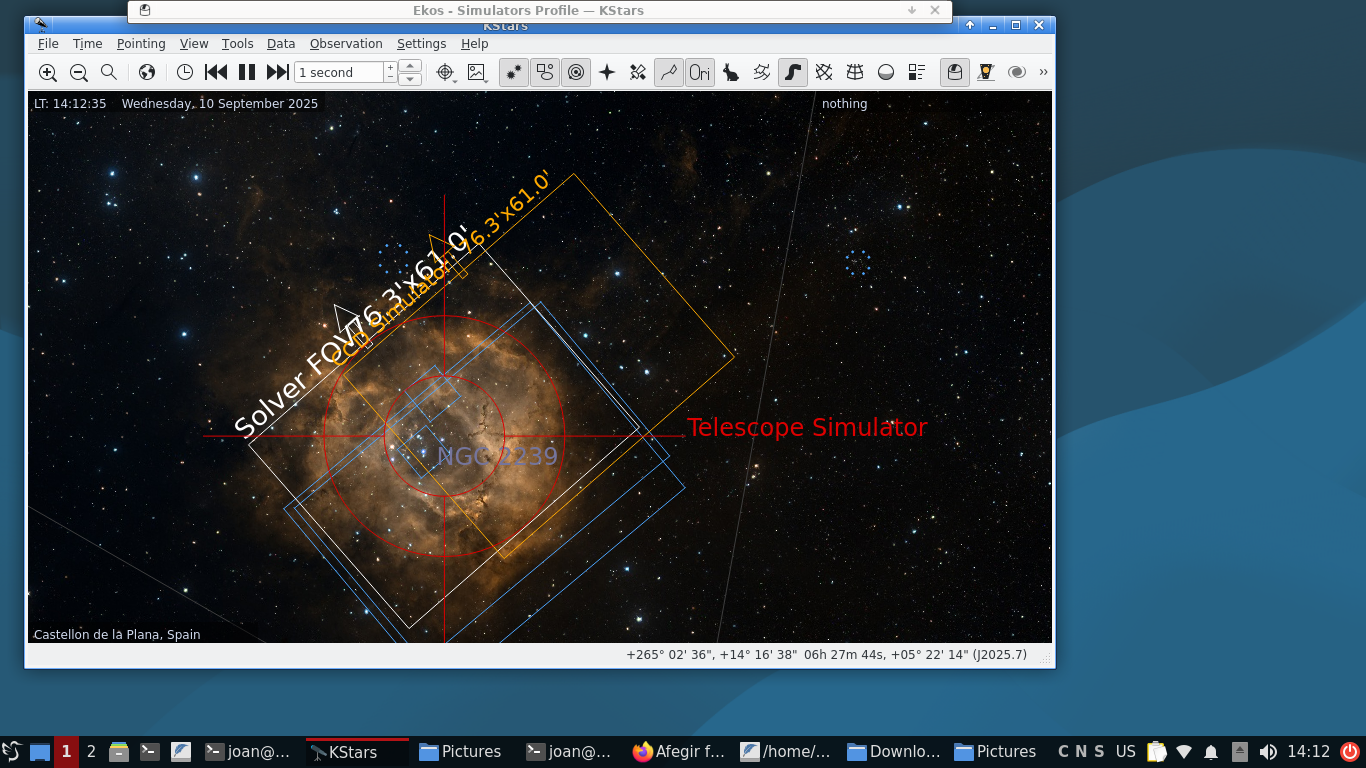Screen dimensions: 1366x768
Task: Shade Ekos window with title bar arrow
Action: [912, 10]
